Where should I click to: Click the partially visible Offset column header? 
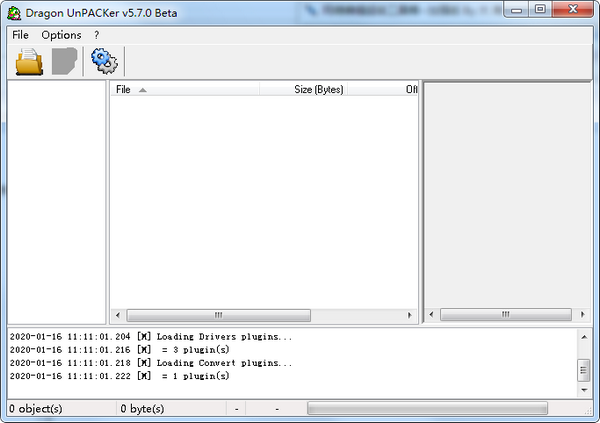point(383,90)
